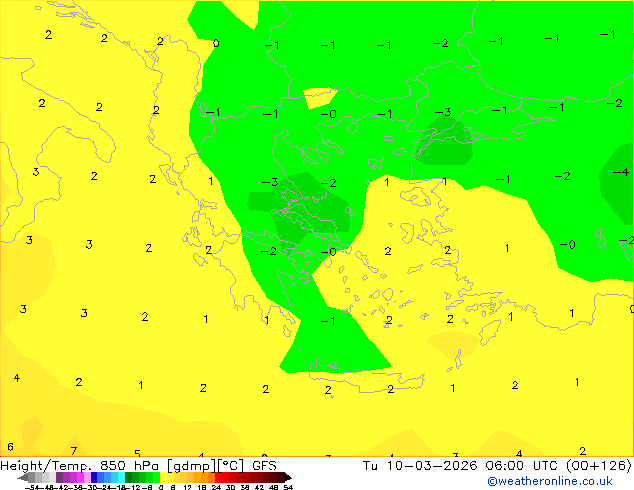This screenshot has height=490, width=634.
Task: Click the '54' legend scale label
Action: tap(288, 487)
